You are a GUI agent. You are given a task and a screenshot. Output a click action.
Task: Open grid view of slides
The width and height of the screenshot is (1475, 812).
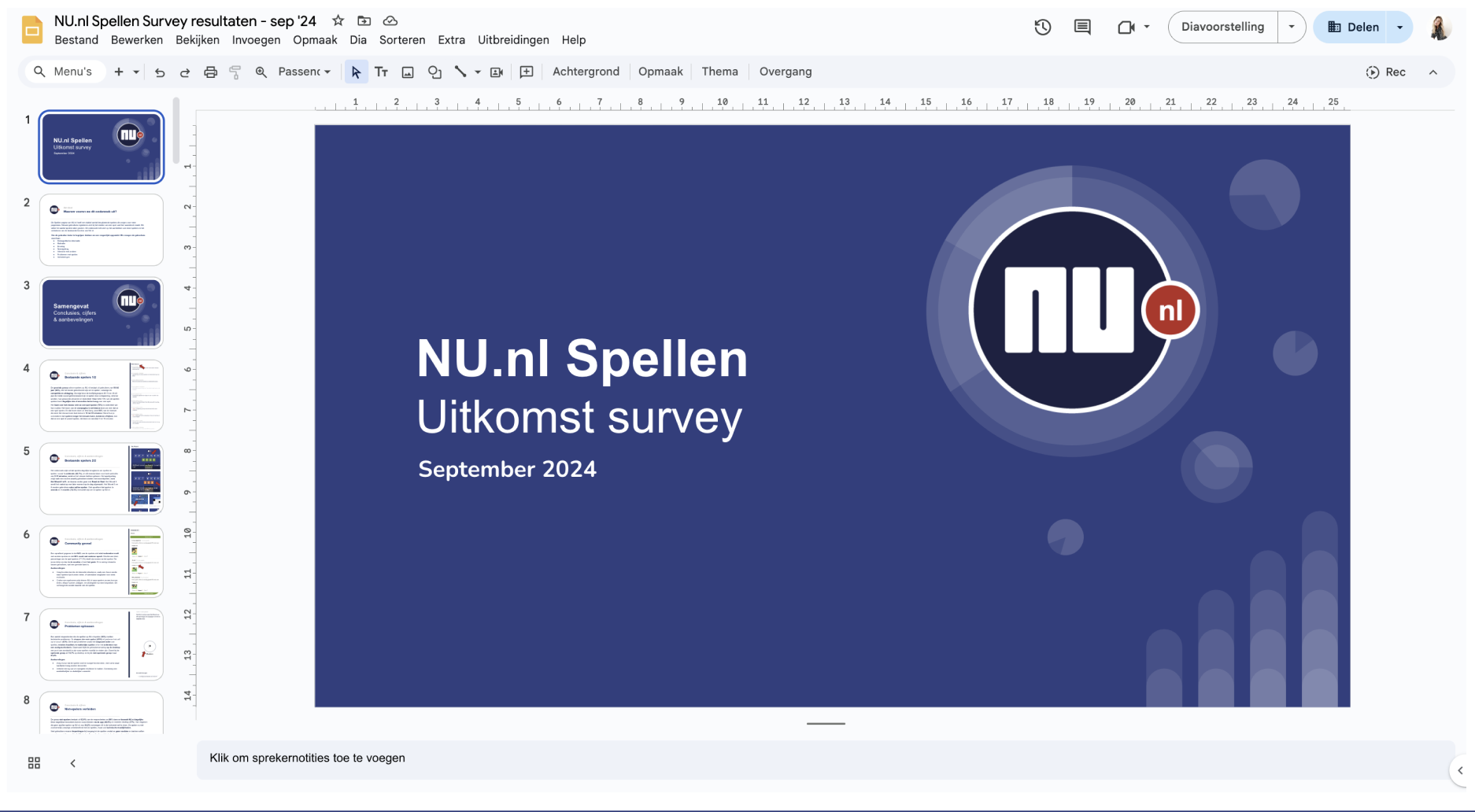click(x=34, y=763)
